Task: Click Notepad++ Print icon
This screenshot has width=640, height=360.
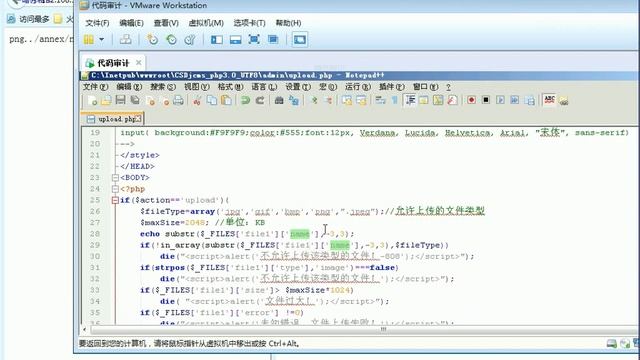Action: tap(178, 100)
